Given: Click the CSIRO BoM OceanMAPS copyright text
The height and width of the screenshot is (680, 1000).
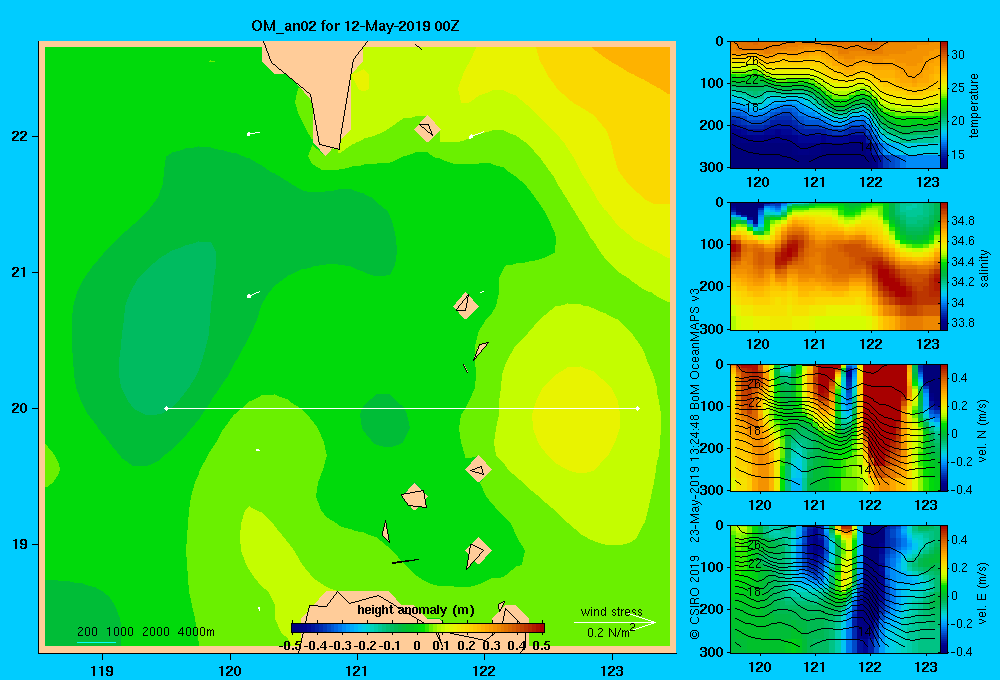Looking at the screenshot, I should [695, 464].
